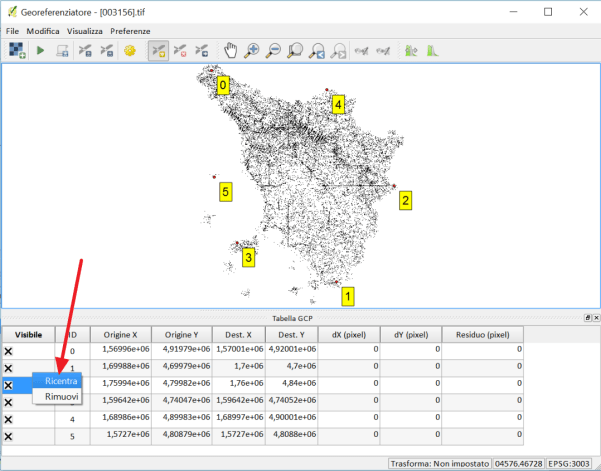
Task: Choose Rimuovi from the context menu
Action: (x=61, y=397)
